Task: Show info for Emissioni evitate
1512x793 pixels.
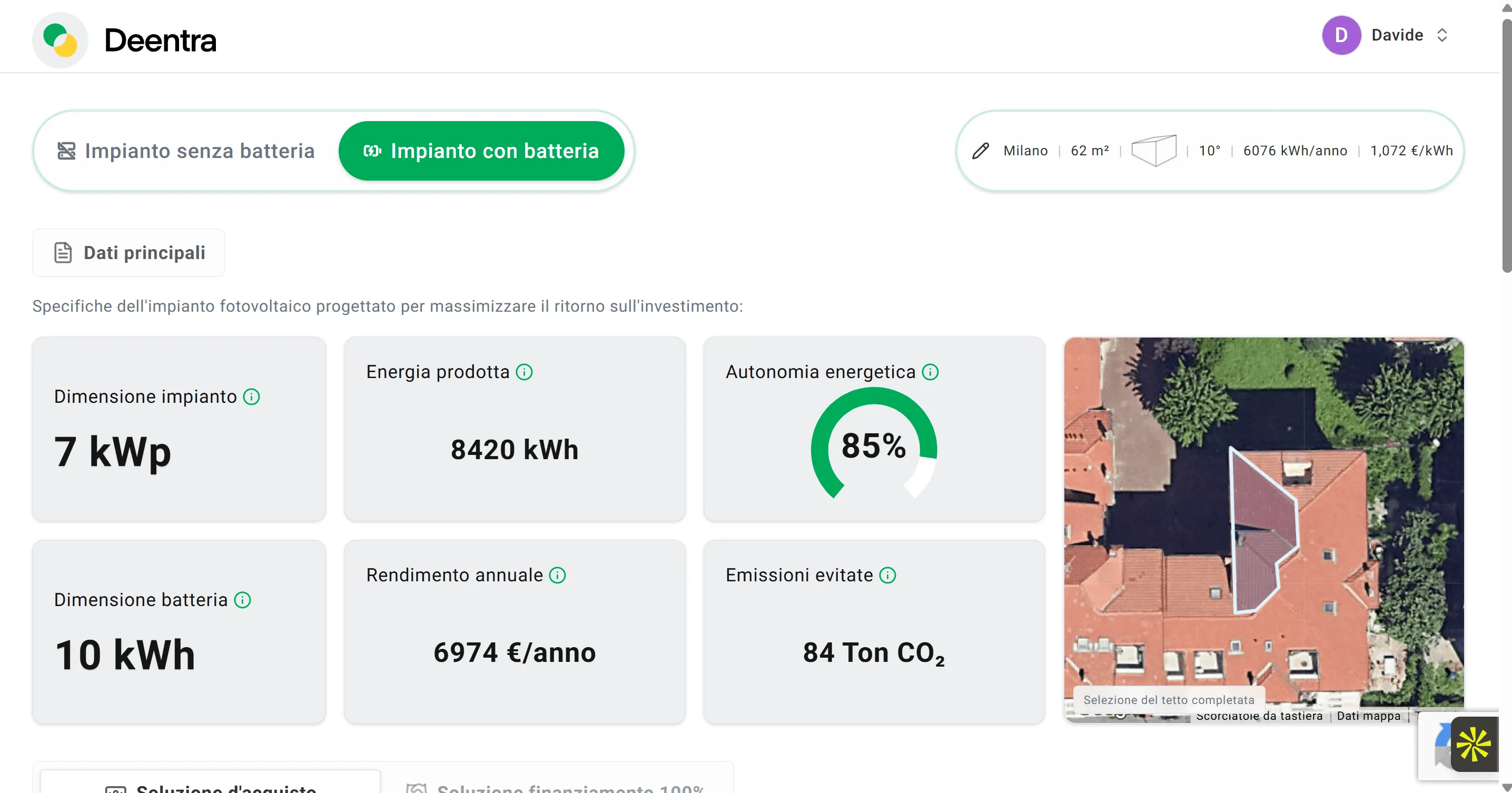Action: coord(887,575)
